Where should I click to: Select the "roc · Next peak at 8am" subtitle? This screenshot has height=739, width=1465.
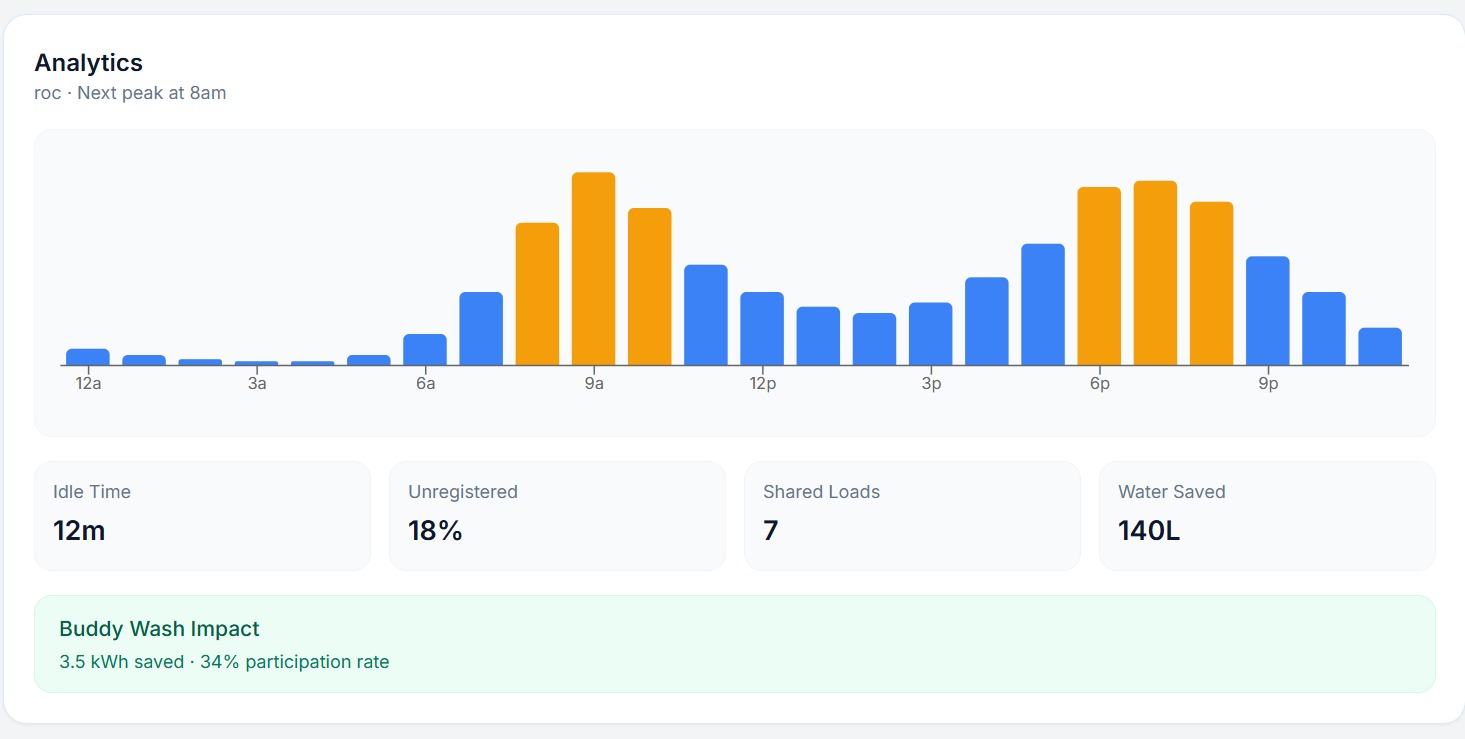130,93
